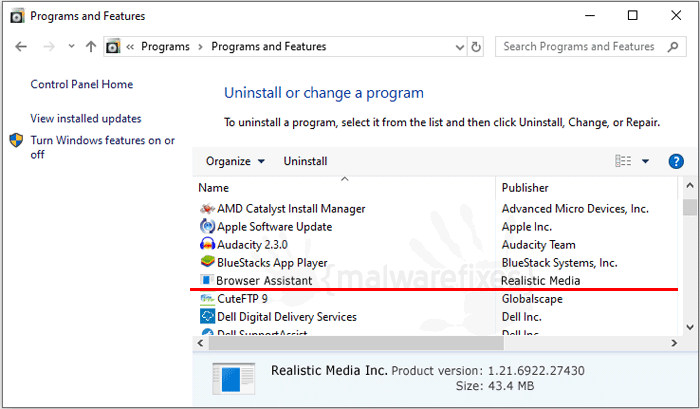Screen dimensions: 700x409
Task: Click the Programs breadcrumb
Action: pyautogui.click(x=165, y=46)
